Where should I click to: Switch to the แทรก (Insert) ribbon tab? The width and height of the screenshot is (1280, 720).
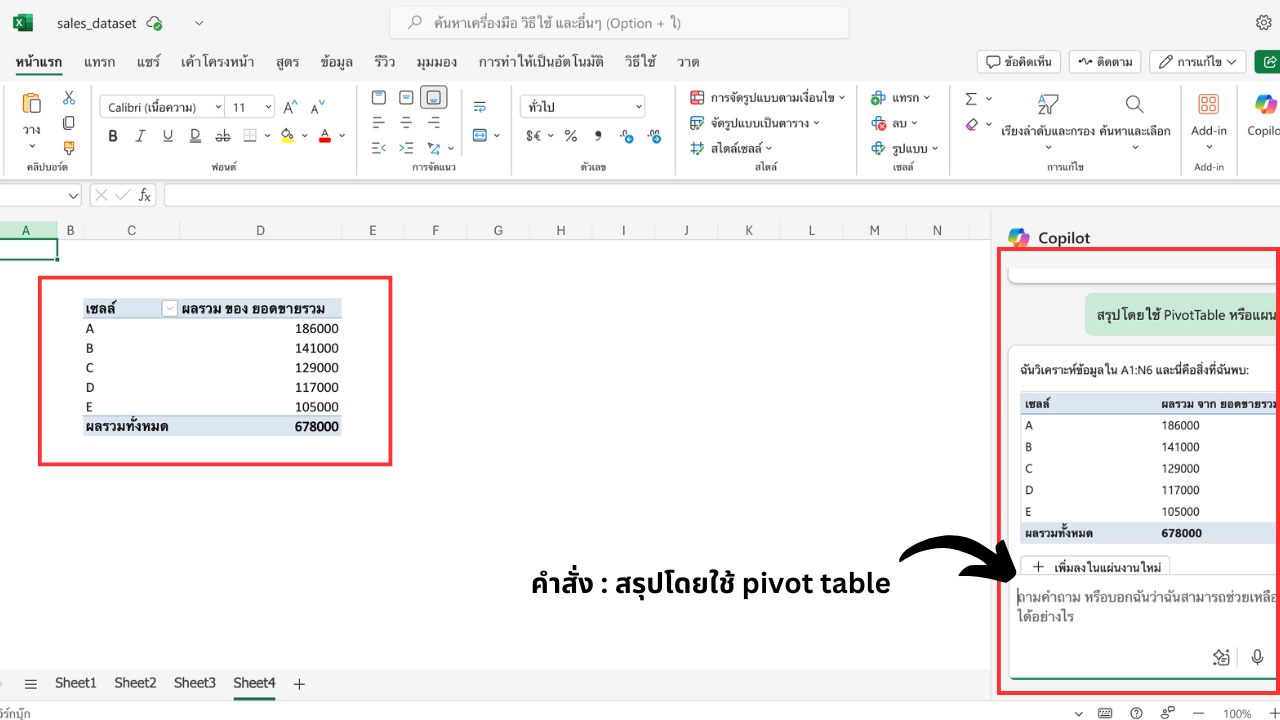point(99,62)
